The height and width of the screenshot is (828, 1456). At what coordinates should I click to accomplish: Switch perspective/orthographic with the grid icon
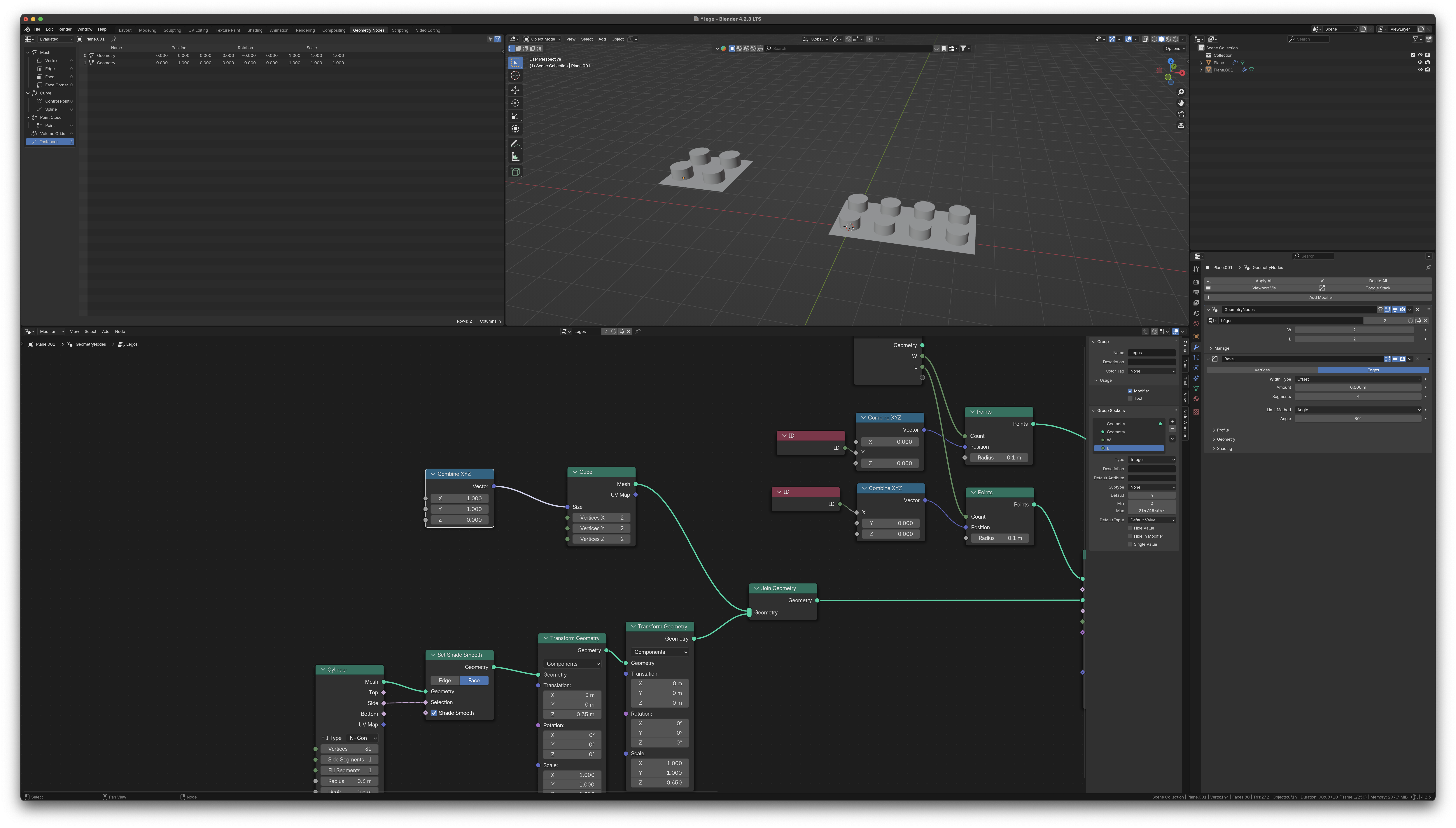(x=1181, y=125)
